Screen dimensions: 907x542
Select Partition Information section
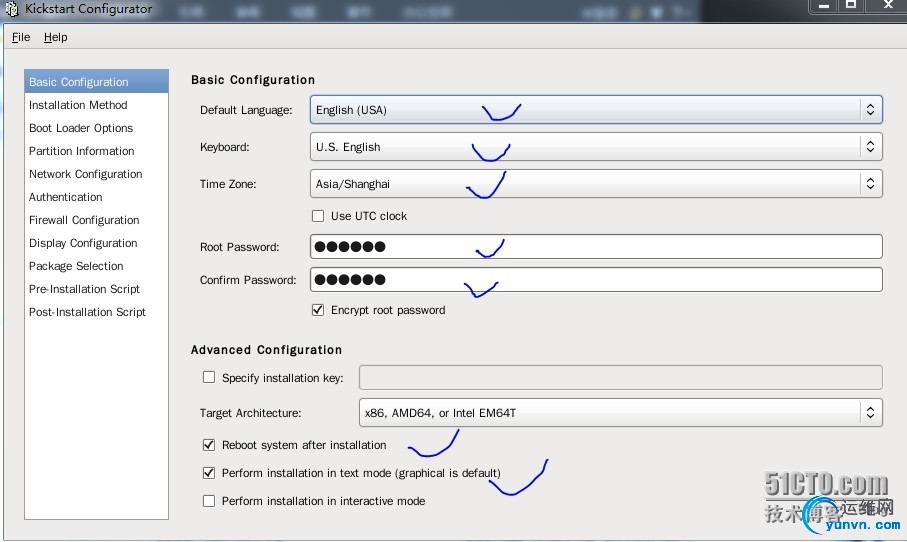pyautogui.click(x=97, y=151)
